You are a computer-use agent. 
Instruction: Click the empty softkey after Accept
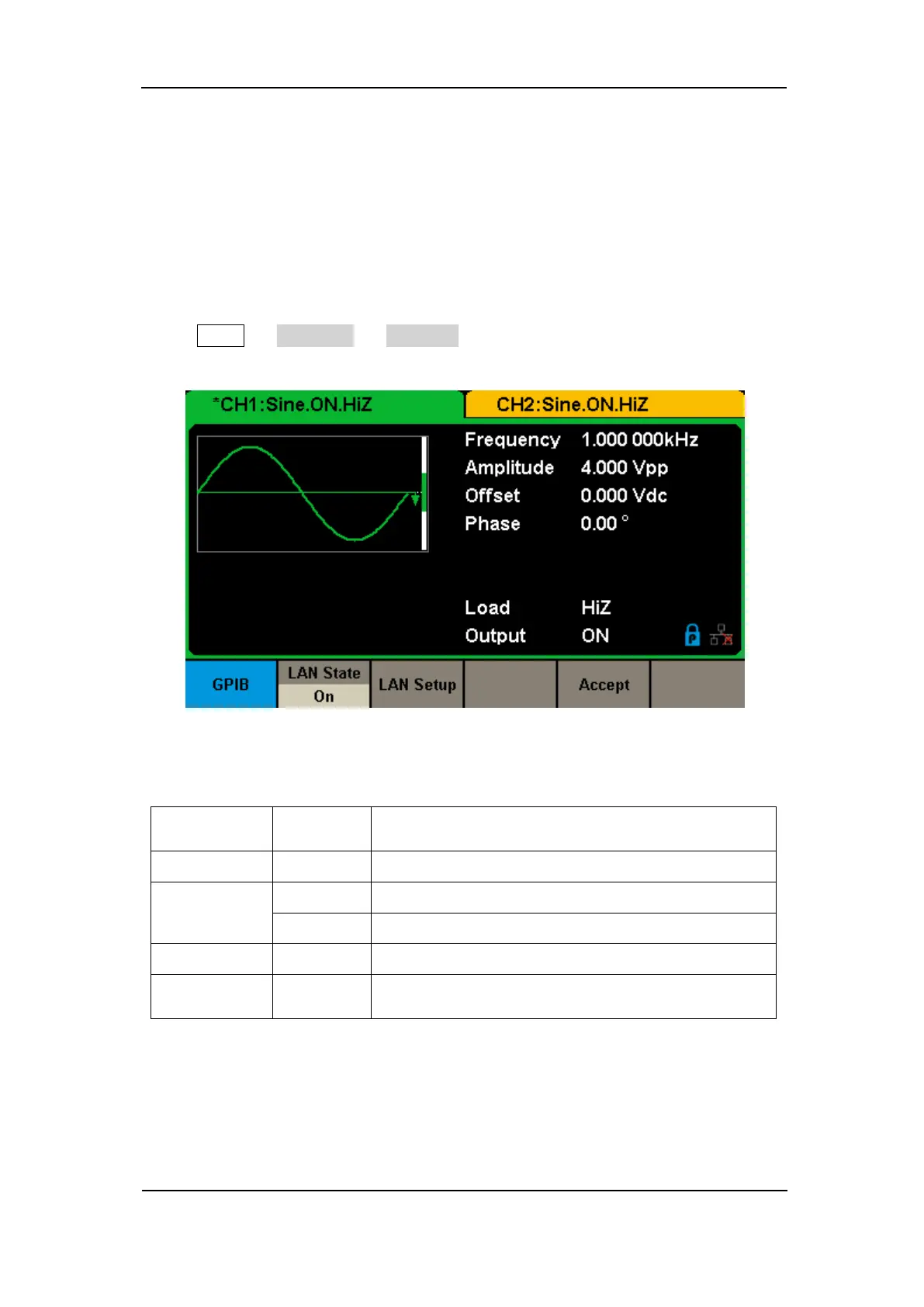tap(697, 685)
